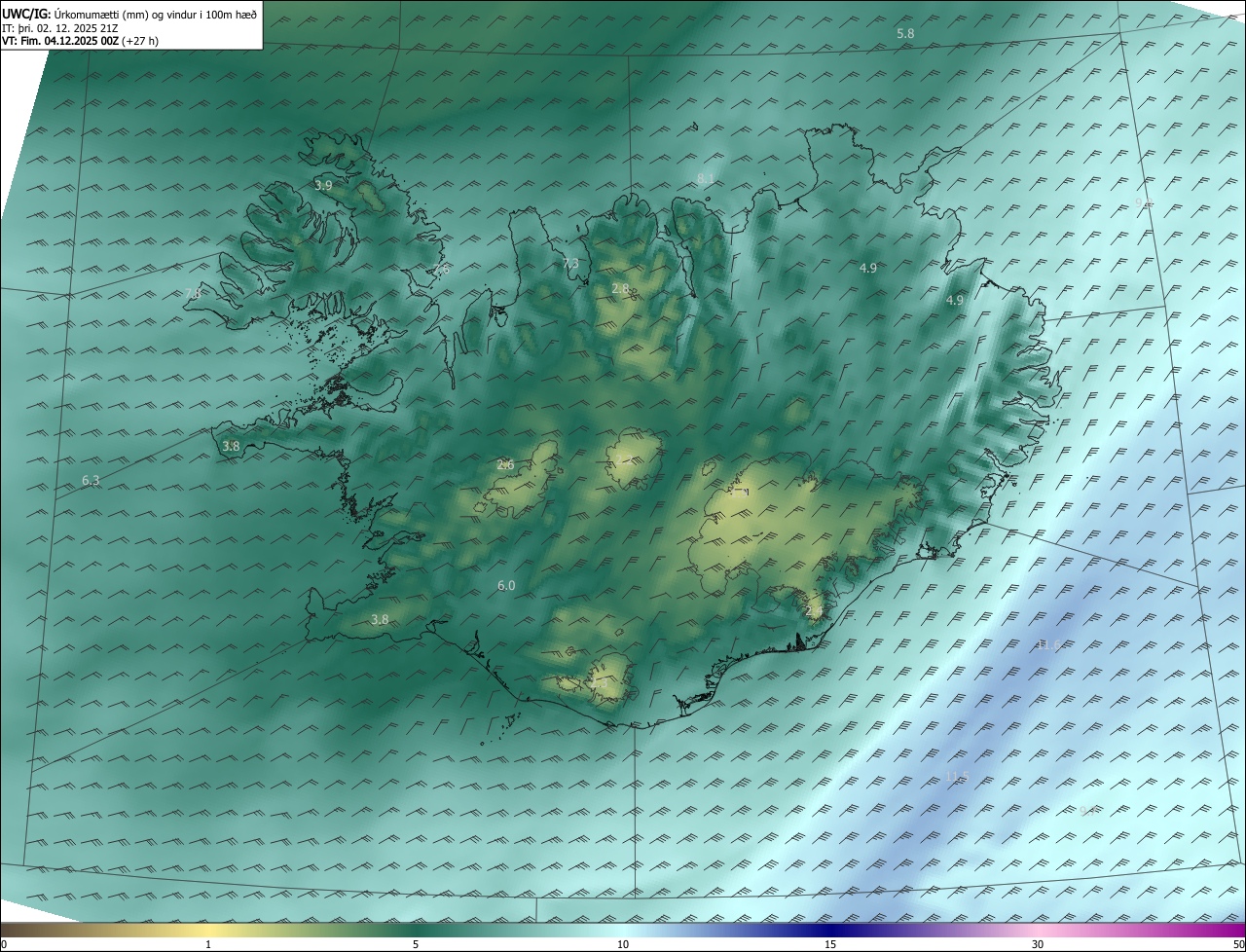Screen dimensions: 1246x952
Task: Click the 11.5 value over the ocean
Action: tap(957, 776)
